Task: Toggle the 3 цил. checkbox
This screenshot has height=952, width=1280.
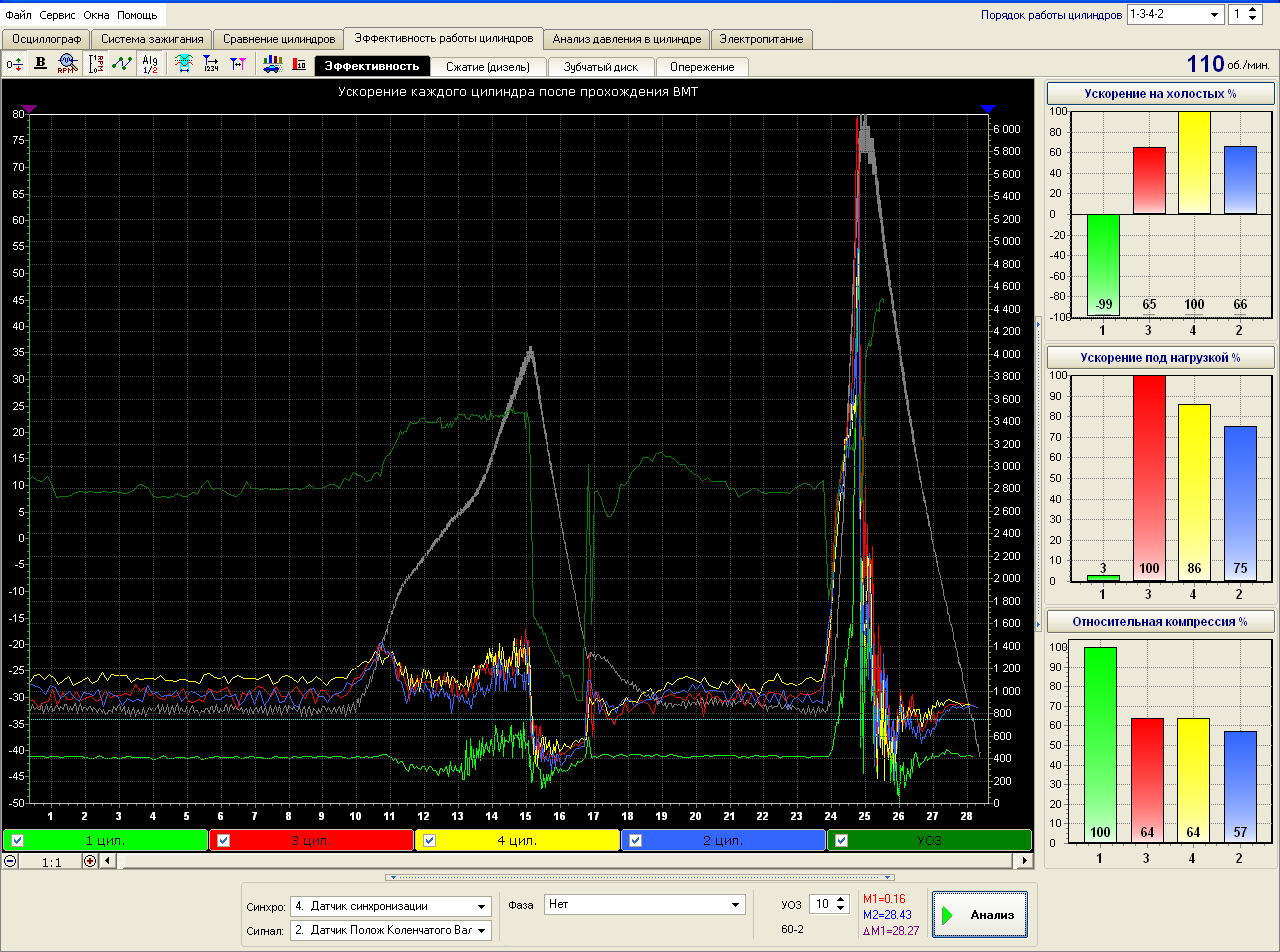Action: 223,840
